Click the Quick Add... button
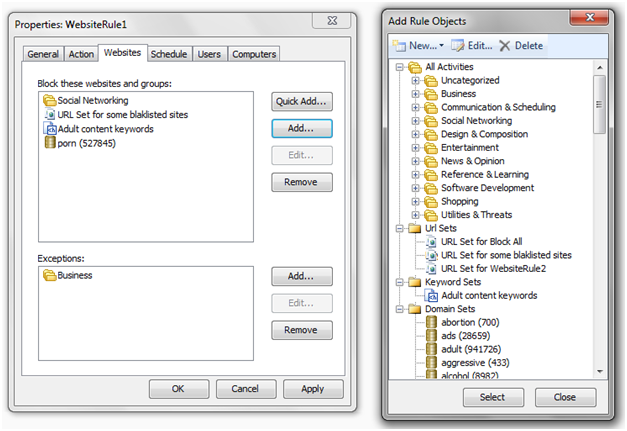Viewport: 627px width, 431px height. 302,102
